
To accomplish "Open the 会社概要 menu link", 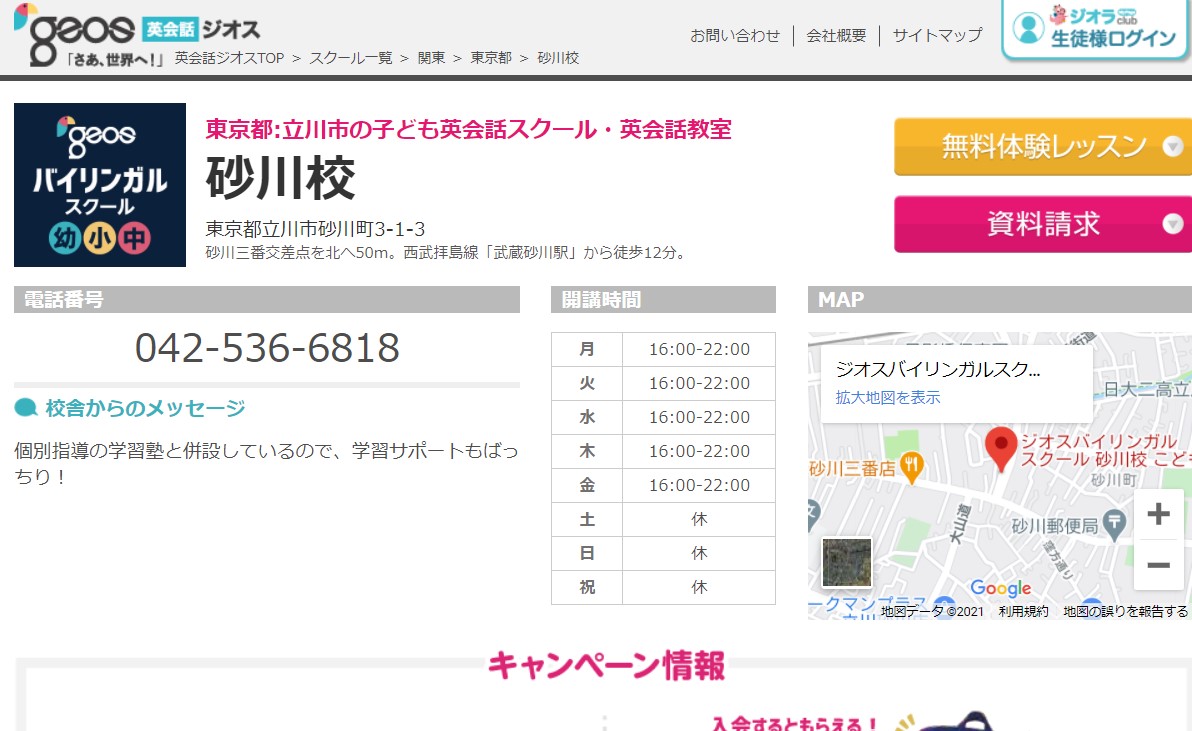I will pyautogui.click(x=836, y=36).
